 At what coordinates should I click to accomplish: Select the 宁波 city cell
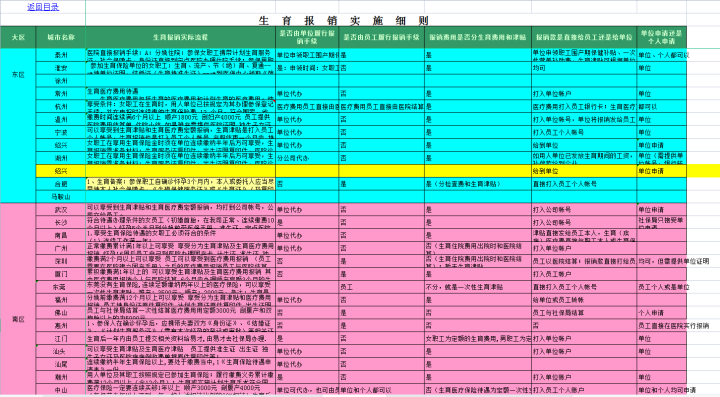pyautogui.click(x=61, y=132)
